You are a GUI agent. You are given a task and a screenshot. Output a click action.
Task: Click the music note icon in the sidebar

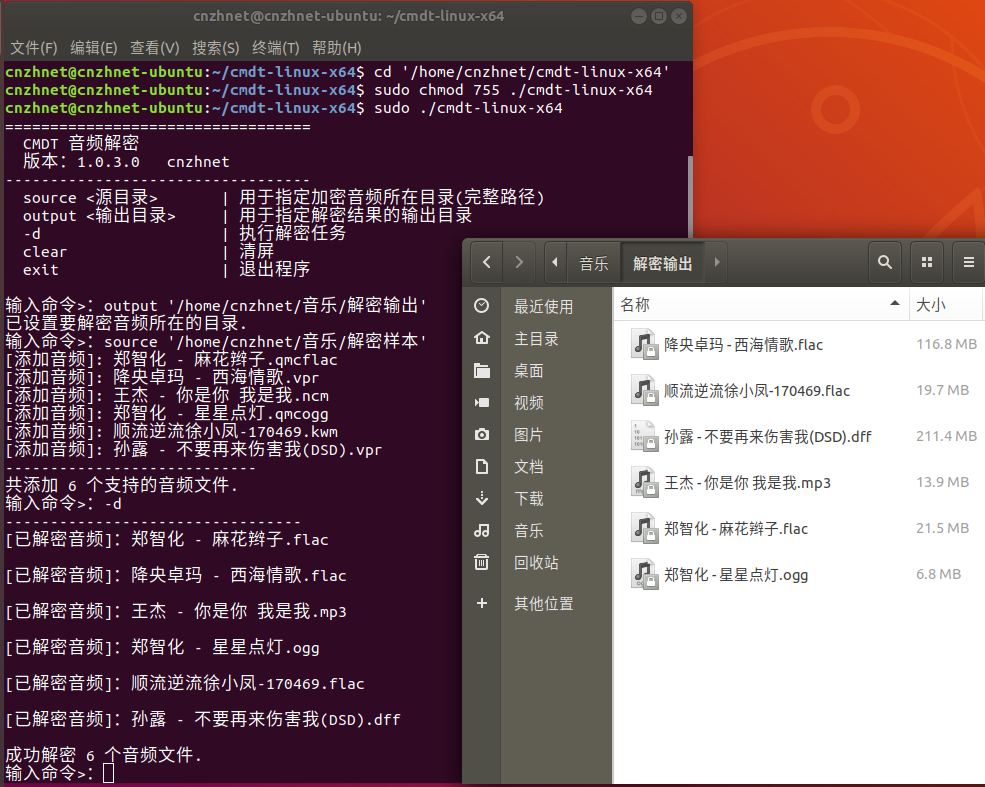[482, 530]
